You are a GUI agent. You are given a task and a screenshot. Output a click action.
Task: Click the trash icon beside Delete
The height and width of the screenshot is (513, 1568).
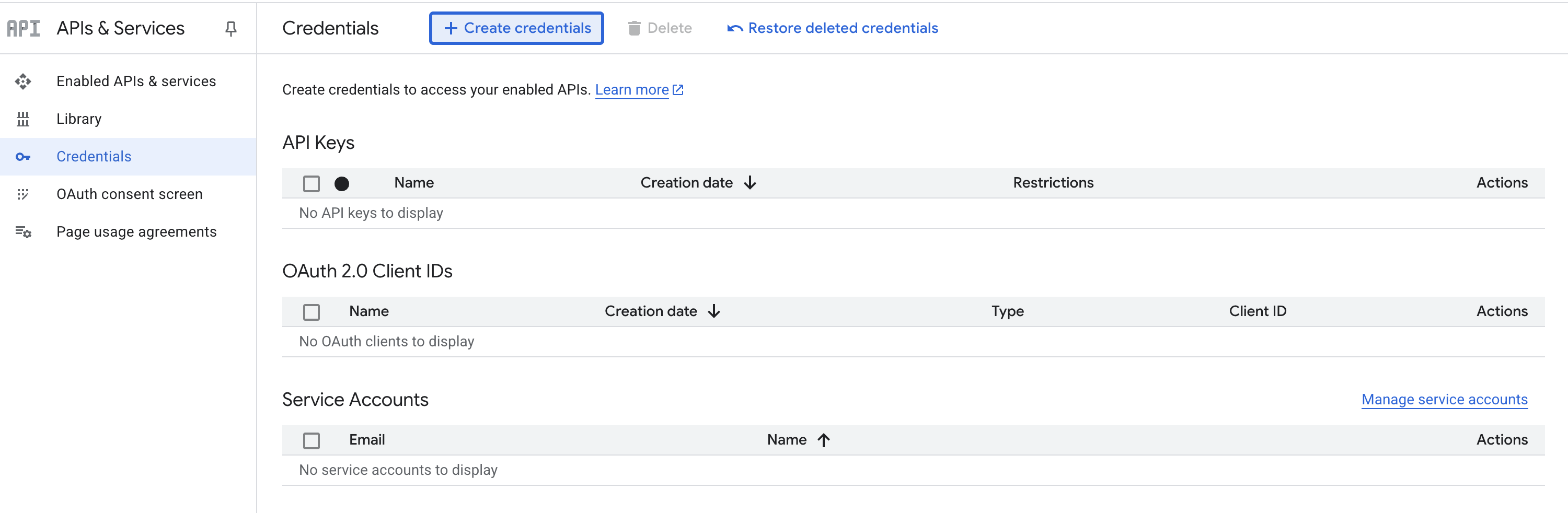[x=633, y=28]
